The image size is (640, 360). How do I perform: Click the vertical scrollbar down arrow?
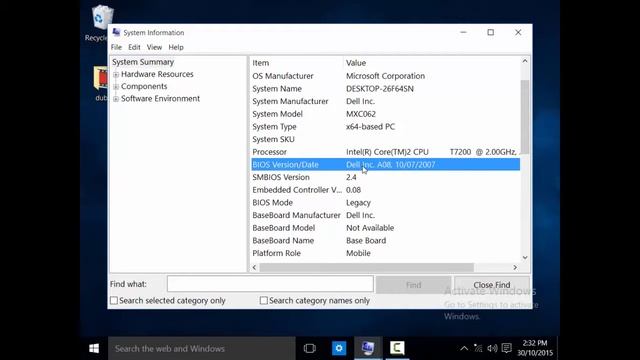point(525,257)
